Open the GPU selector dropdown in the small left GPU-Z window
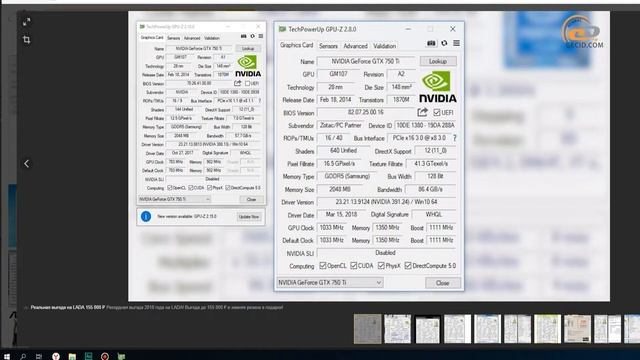Screen dimensions: 640x360 click(174, 199)
